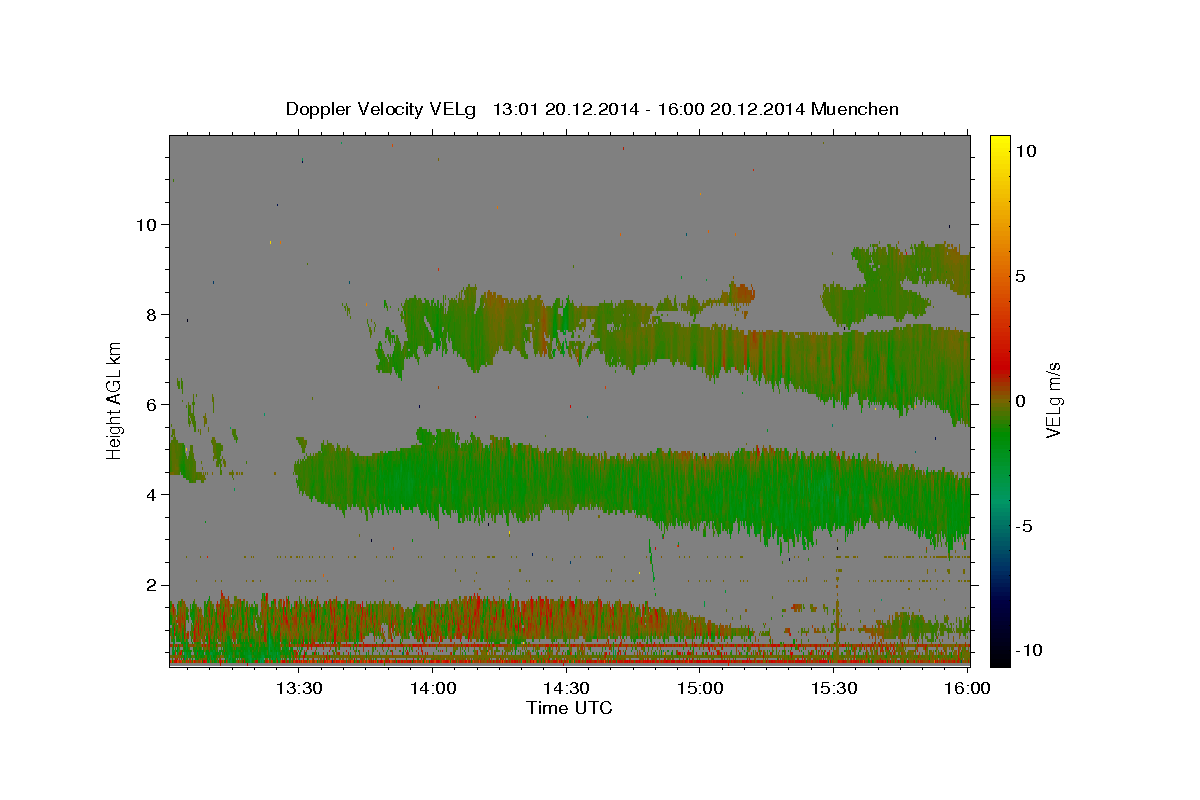
Task: Click the colorbar label '0'
Action: [x=1020, y=401]
